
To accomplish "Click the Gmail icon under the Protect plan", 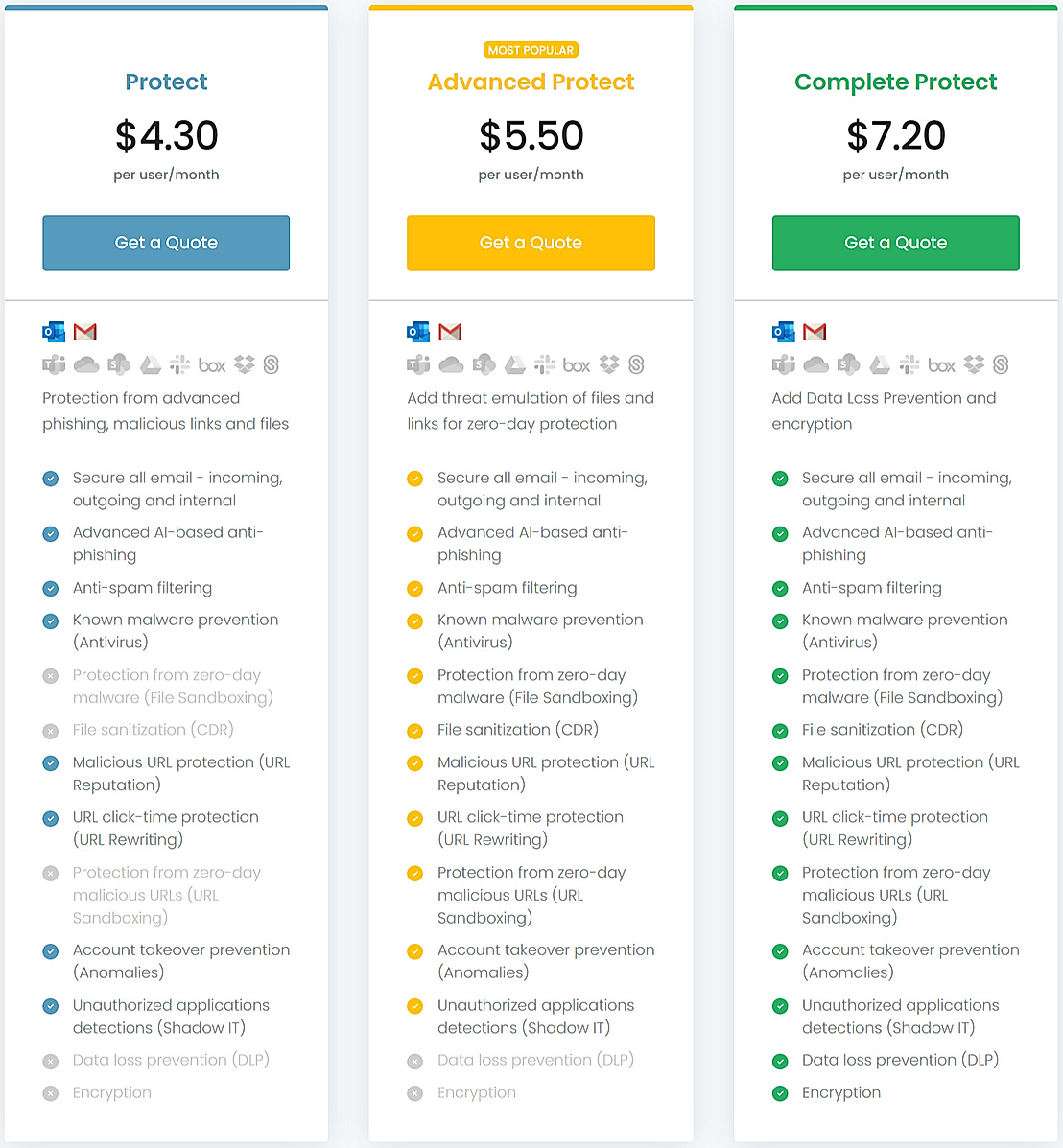I will pos(86,331).
